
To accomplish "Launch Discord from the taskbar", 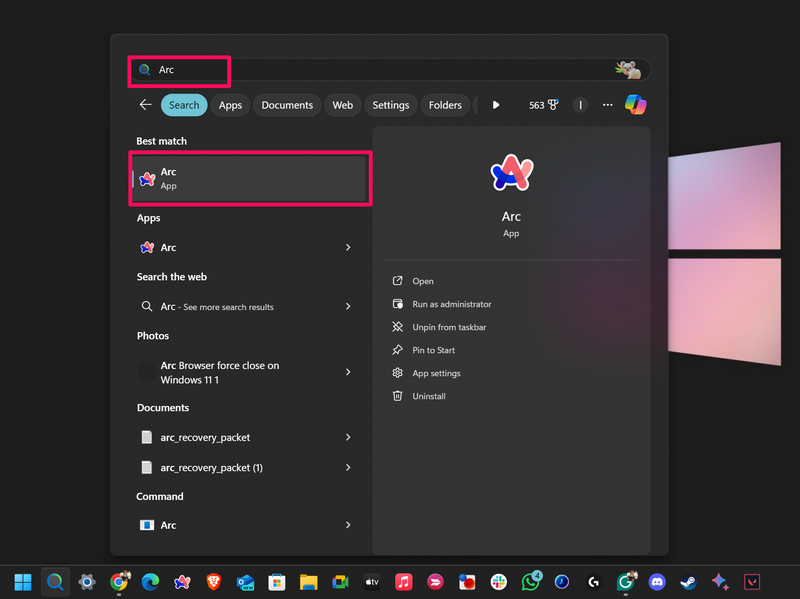I will point(657,581).
